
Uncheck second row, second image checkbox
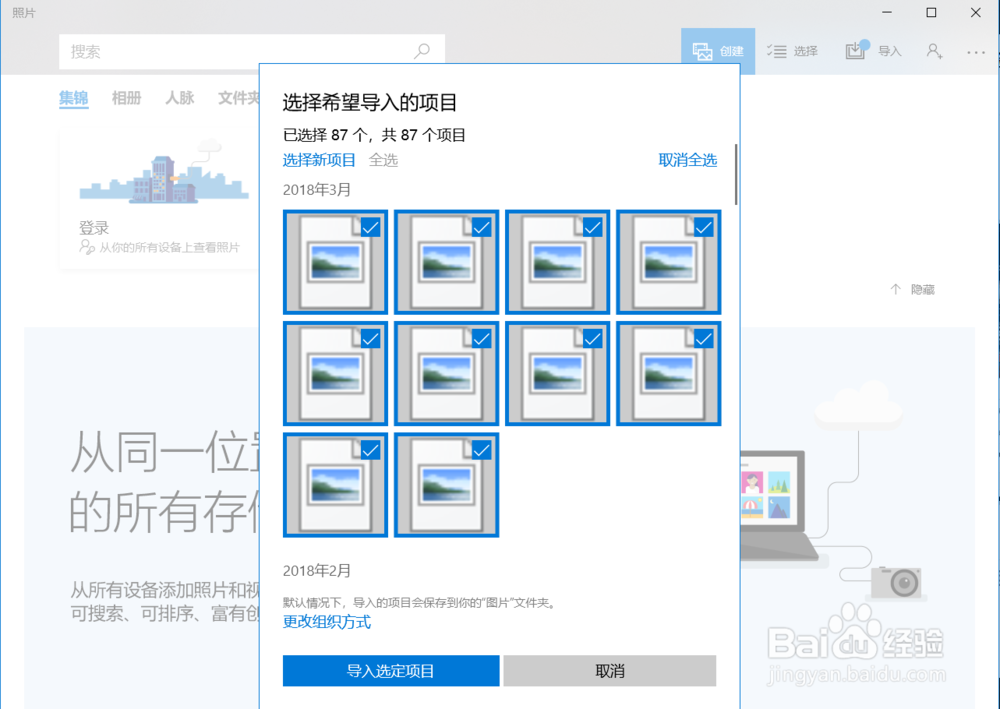[x=482, y=339]
